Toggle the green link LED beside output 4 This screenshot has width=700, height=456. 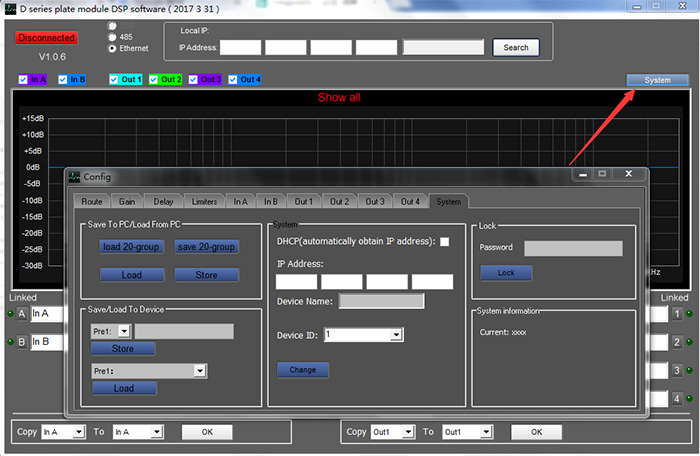(x=689, y=398)
